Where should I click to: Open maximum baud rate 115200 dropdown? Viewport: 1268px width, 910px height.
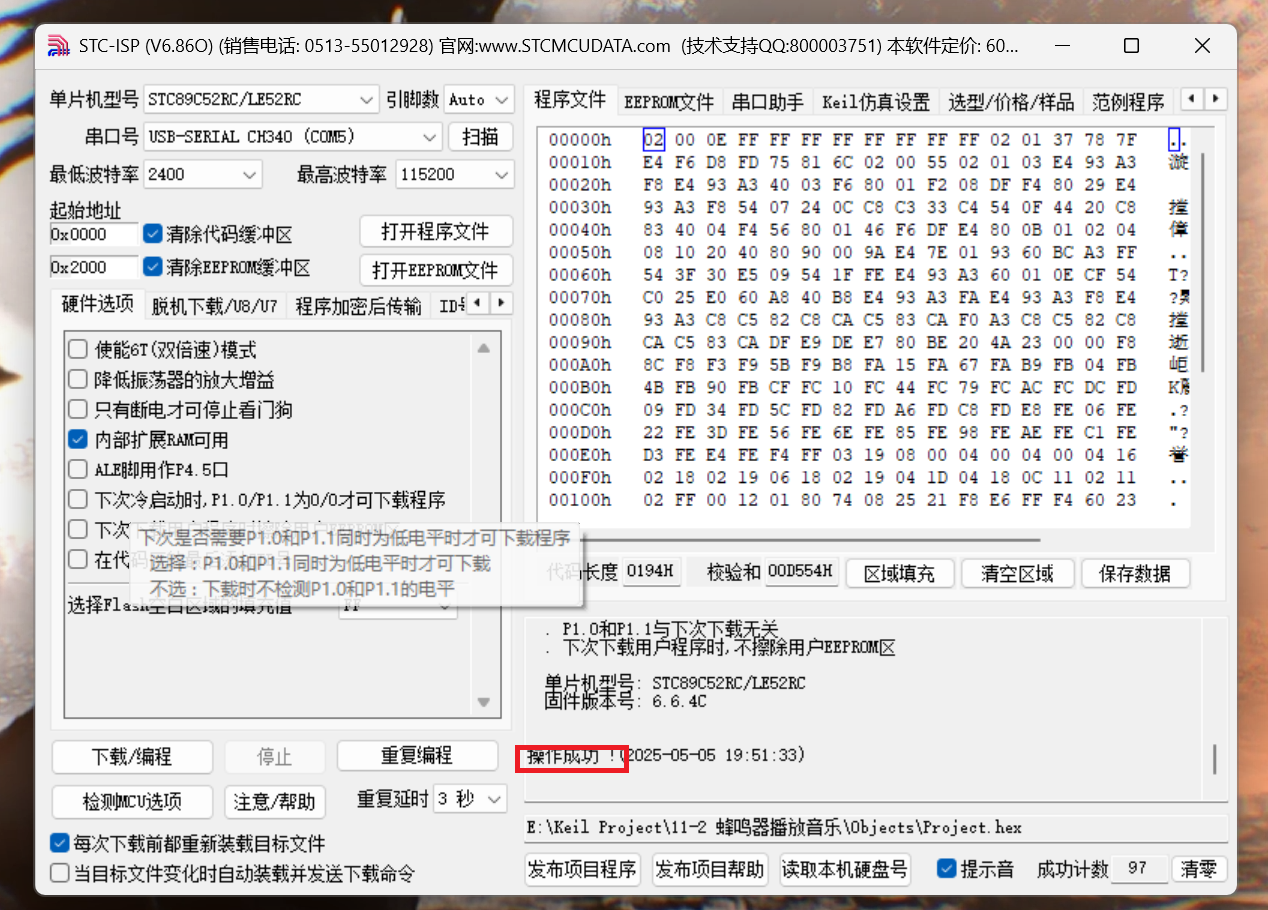click(x=454, y=174)
